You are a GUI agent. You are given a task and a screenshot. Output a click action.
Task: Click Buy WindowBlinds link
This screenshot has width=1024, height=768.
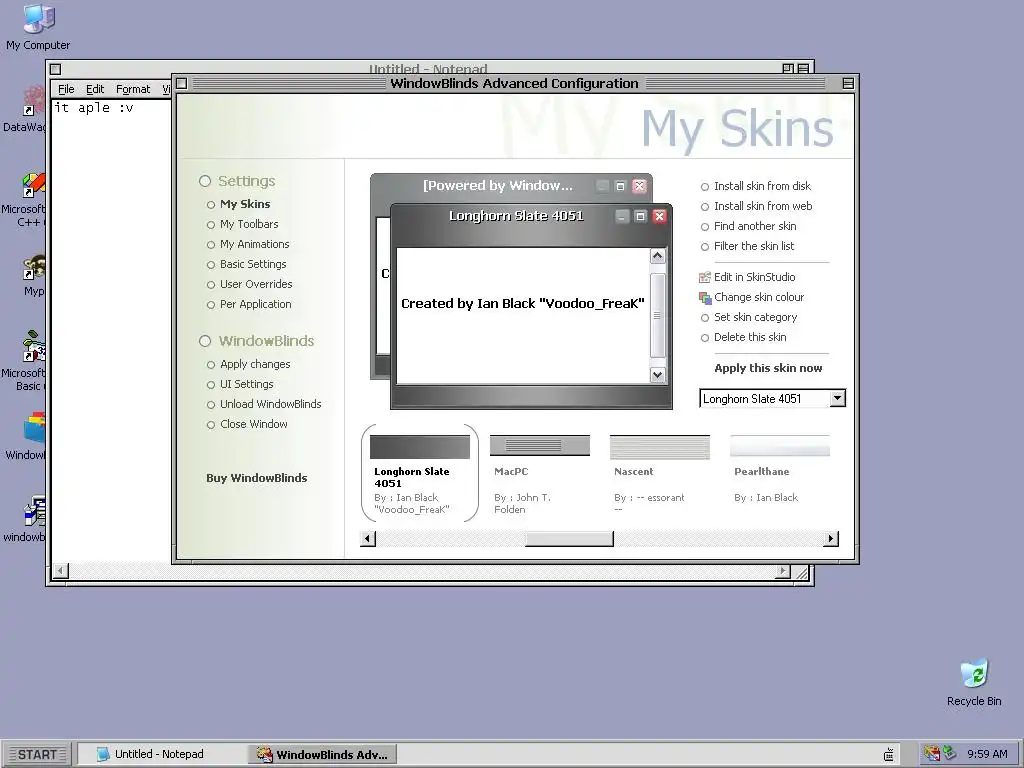point(257,478)
